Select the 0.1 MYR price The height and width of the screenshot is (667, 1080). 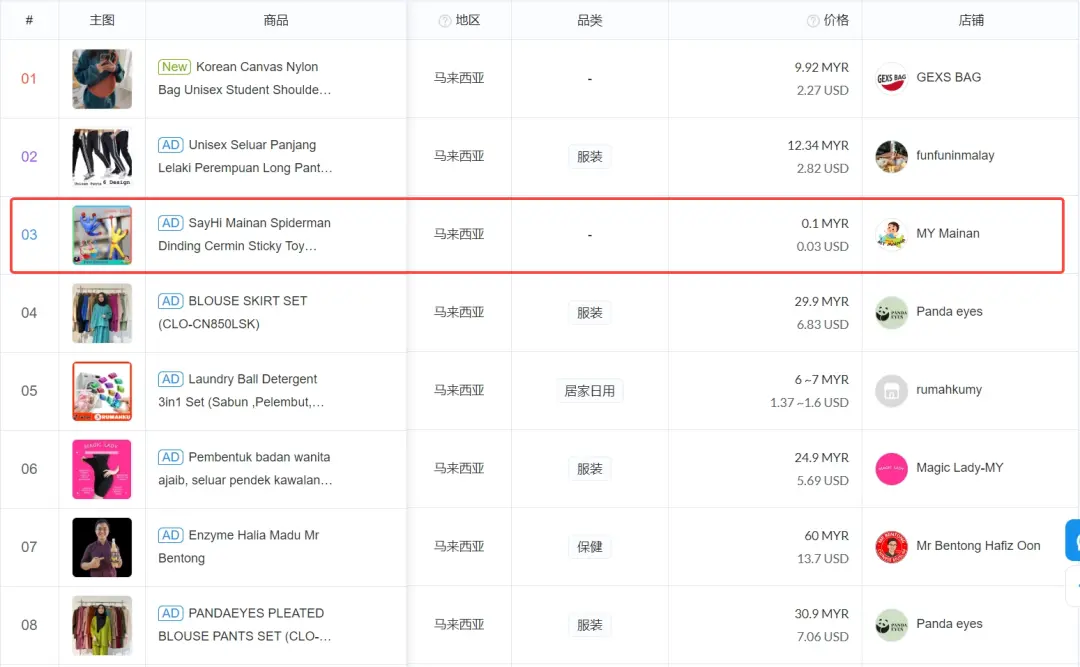(824, 223)
